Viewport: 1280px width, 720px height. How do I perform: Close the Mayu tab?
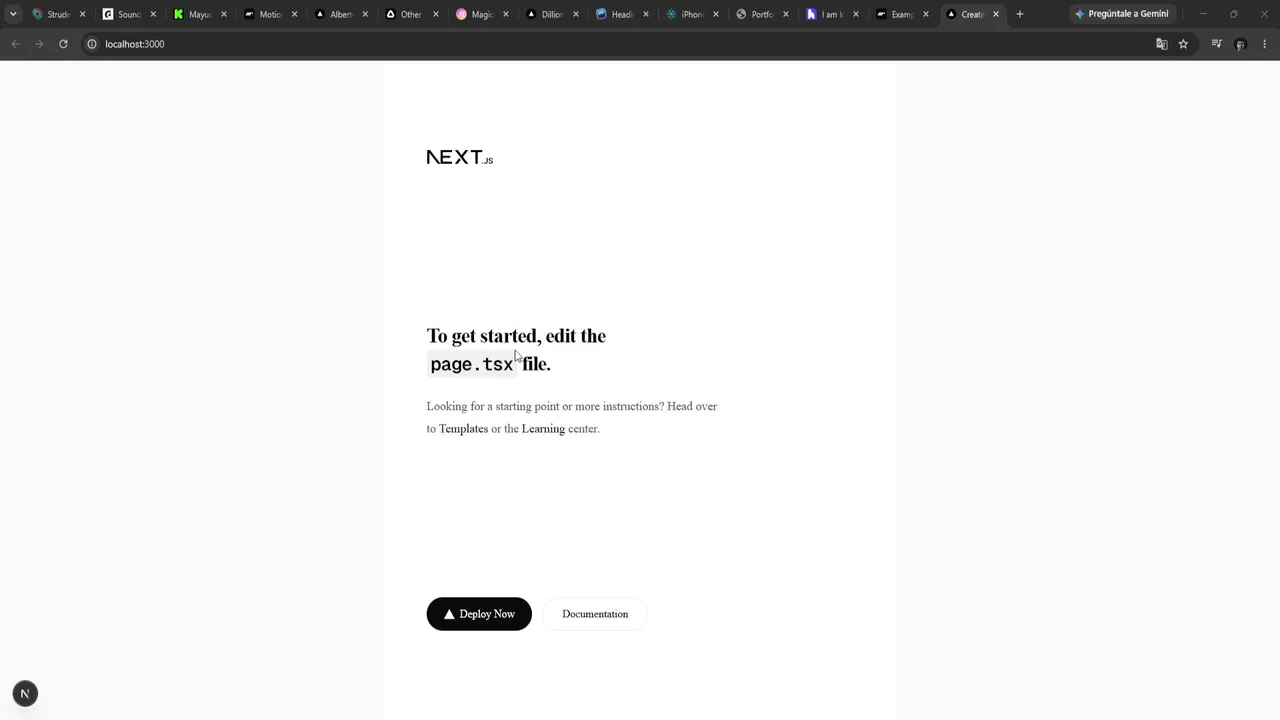[224, 14]
